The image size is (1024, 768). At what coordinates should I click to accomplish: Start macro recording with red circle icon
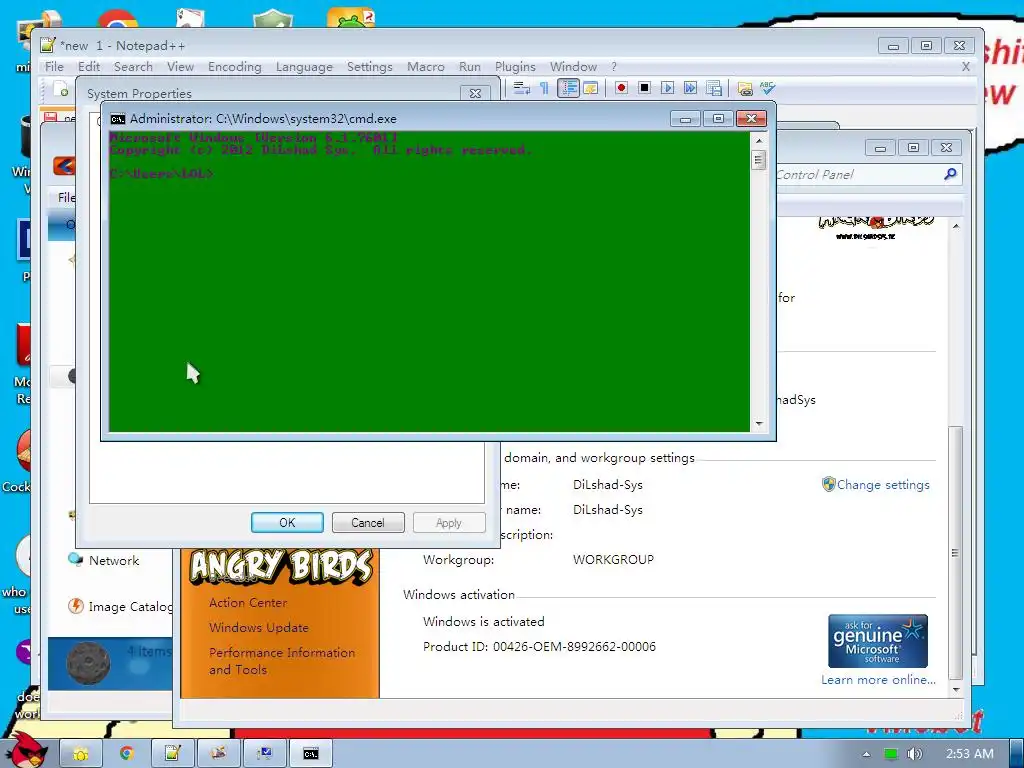click(x=621, y=88)
